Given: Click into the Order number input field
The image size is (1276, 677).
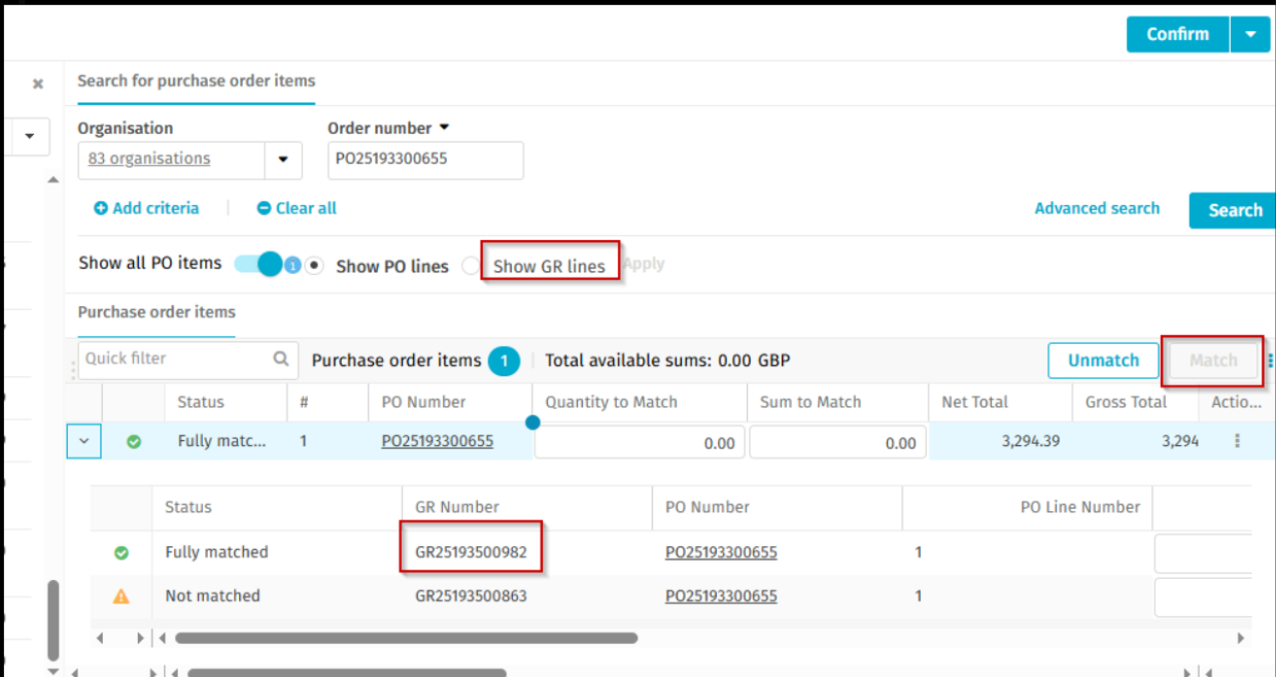Looking at the screenshot, I should [x=425, y=160].
